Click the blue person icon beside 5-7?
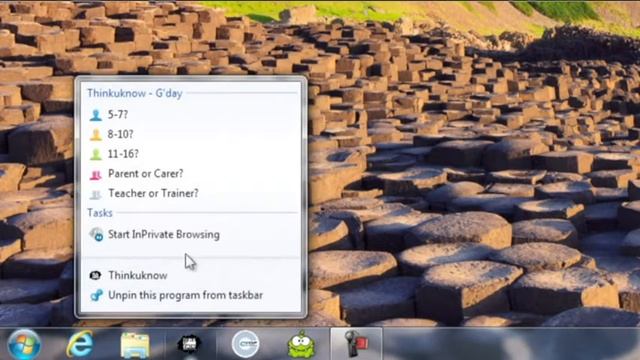The height and width of the screenshot is (360, 640). pyautogui.click(x=96, y=115)
